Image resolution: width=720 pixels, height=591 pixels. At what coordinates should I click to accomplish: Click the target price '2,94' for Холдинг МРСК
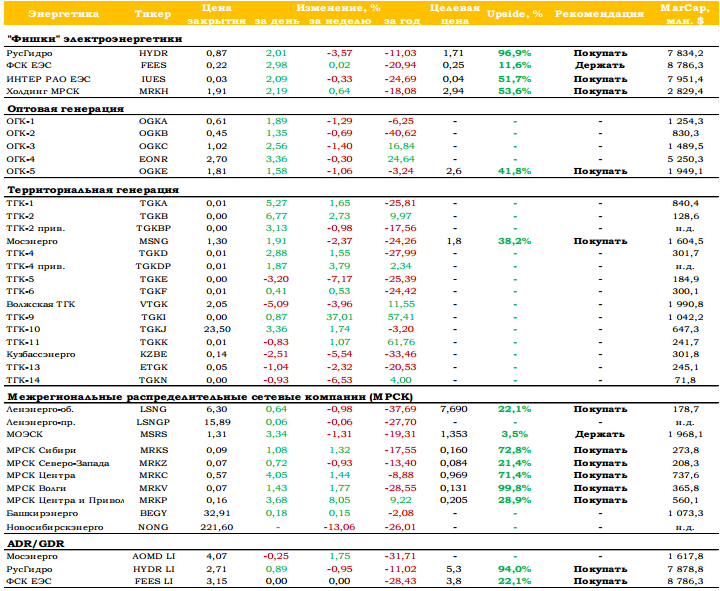[x=454, y=91]
